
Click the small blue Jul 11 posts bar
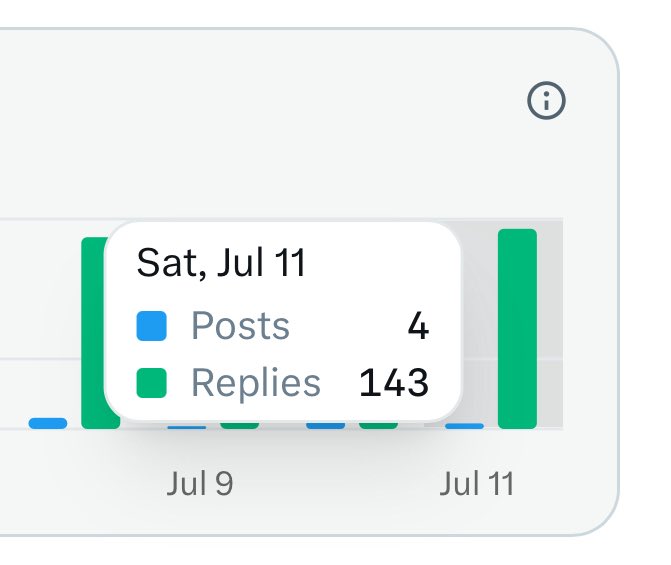[x=464, y=426]
